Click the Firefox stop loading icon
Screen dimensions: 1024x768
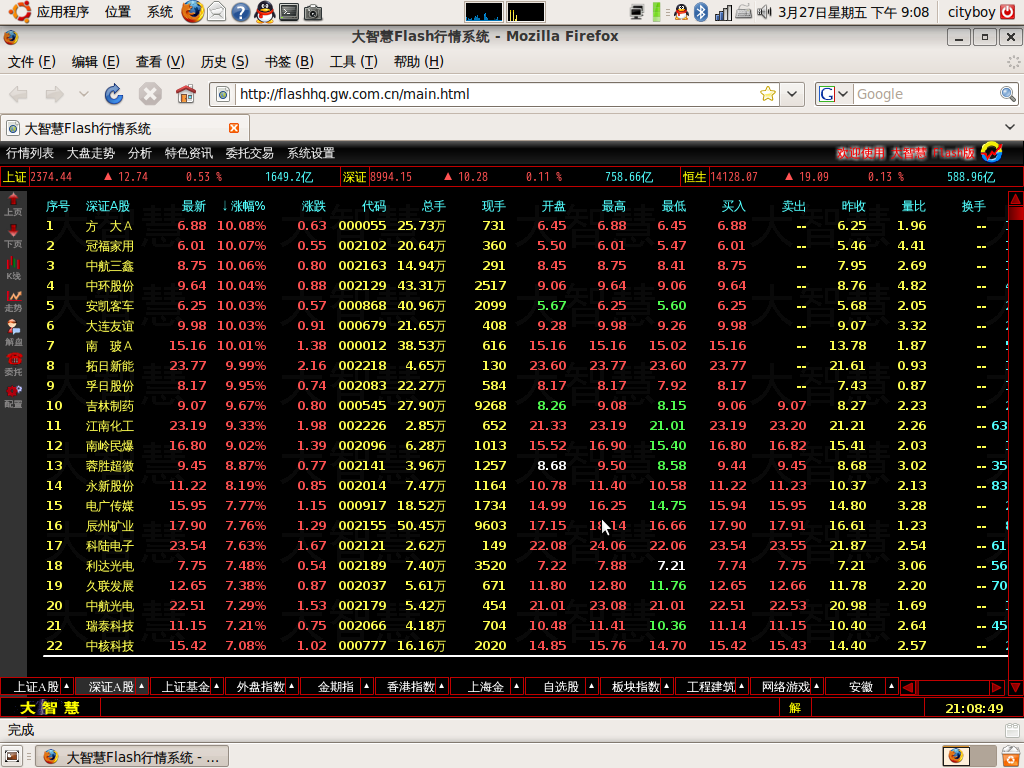click(150, 94)
